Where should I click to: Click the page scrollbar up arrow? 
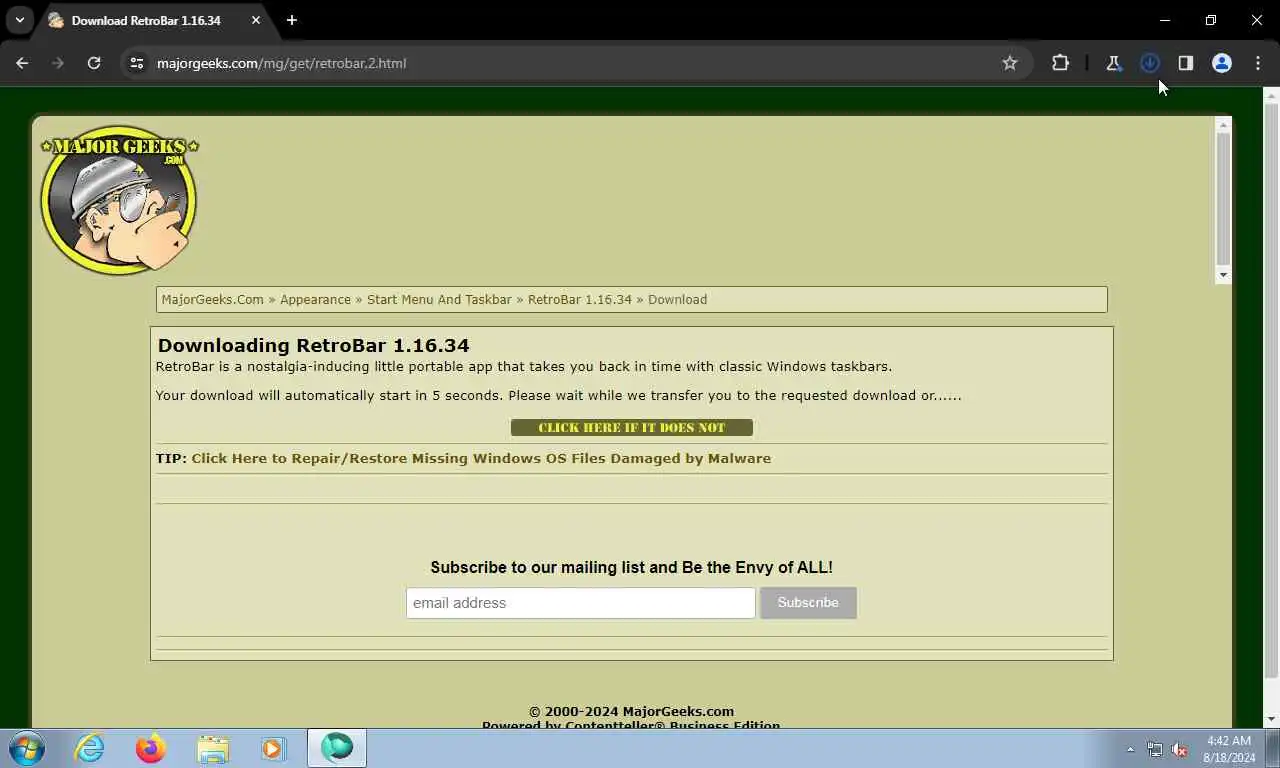click(x=1271, y=96)
